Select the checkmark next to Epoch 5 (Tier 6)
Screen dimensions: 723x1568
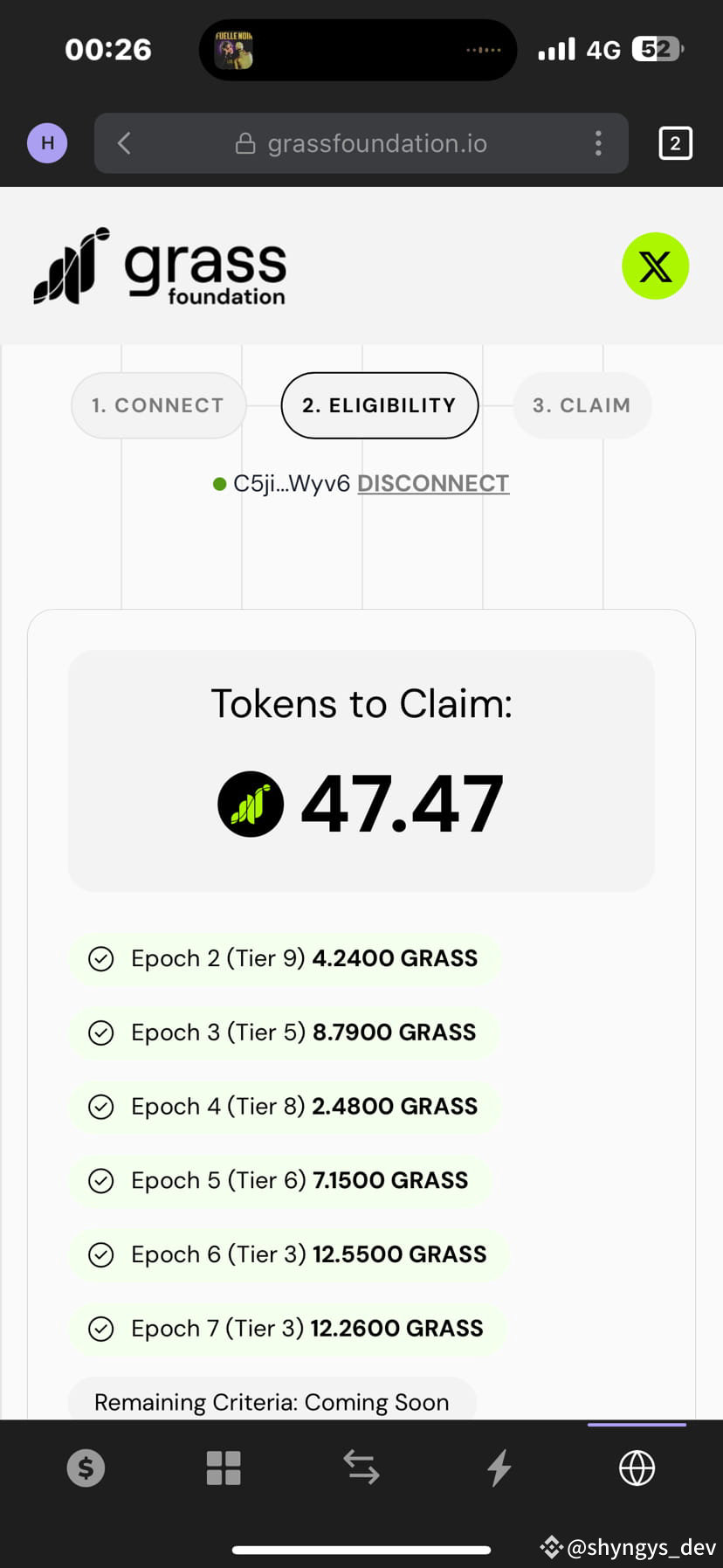(101, 1180)
